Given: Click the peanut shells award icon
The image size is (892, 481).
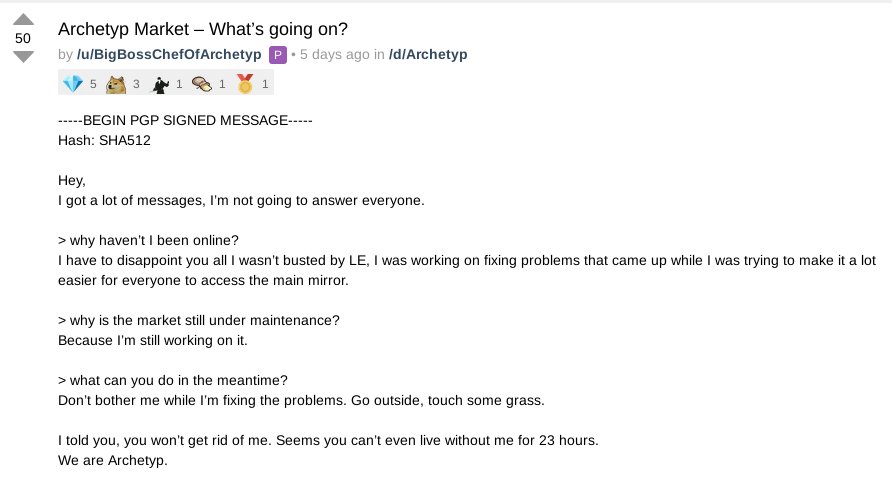Looking at the screenshot, I should tap(202, 84).
